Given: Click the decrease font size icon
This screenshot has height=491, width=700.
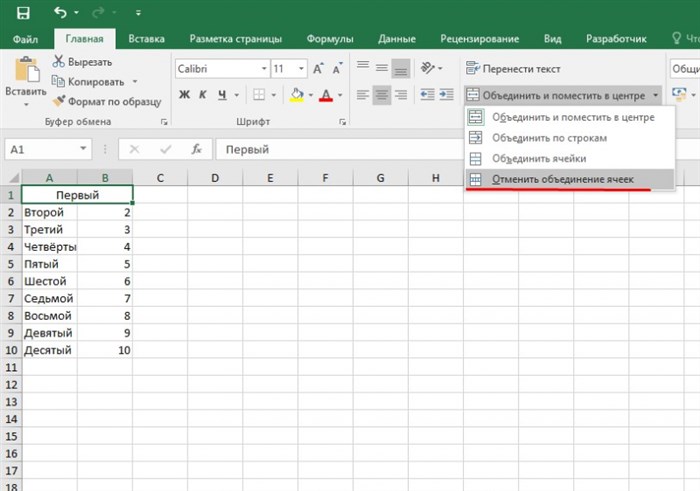Looking at the screenshot, I should click(337, 69).
